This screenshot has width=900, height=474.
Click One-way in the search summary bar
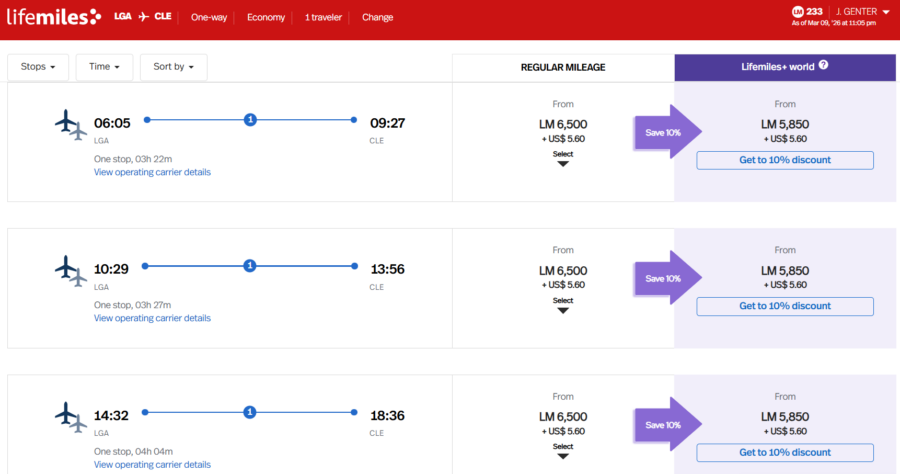(209, 17)
